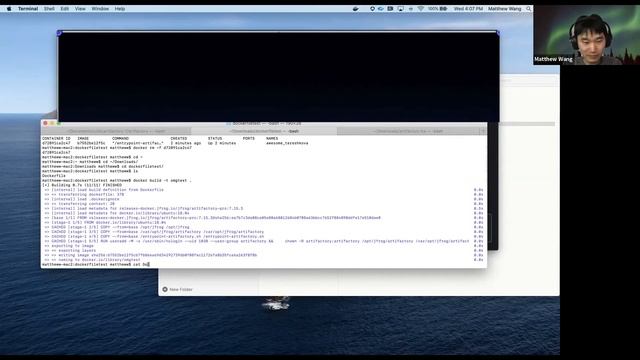Click the AirPlay display icon in menu bar

click(x=400, y=9)
